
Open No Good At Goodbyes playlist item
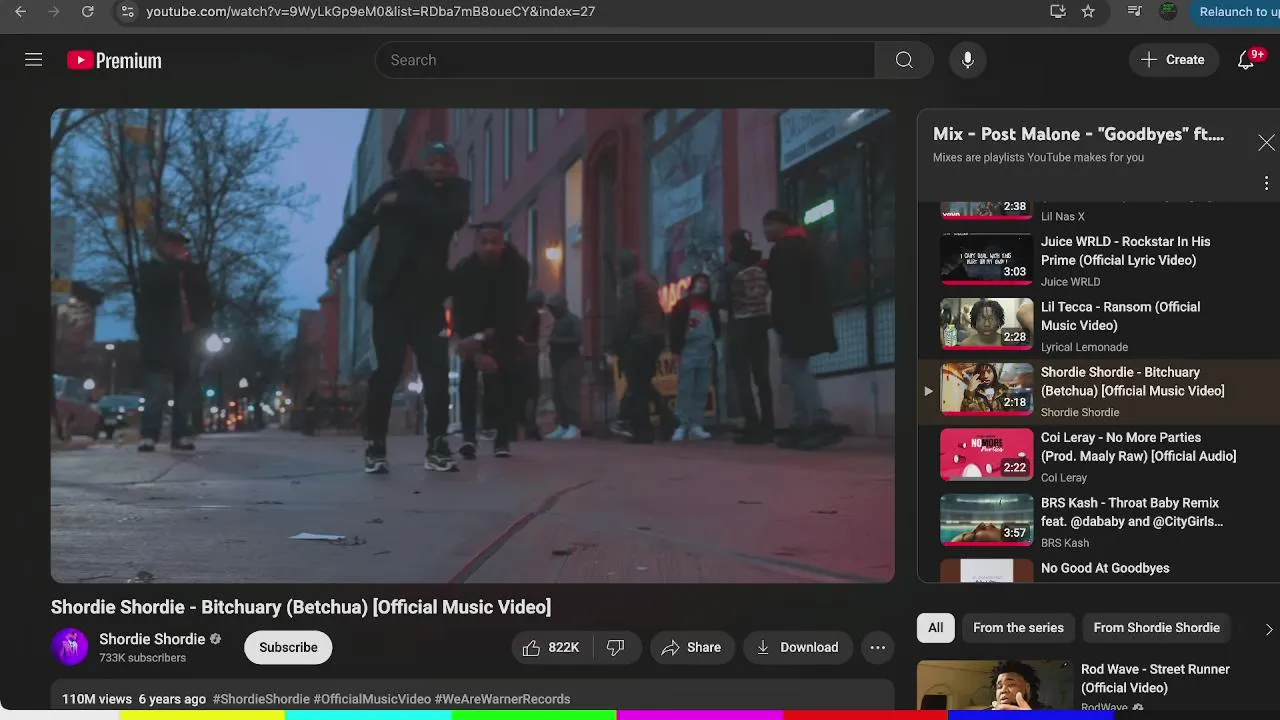1098,569
